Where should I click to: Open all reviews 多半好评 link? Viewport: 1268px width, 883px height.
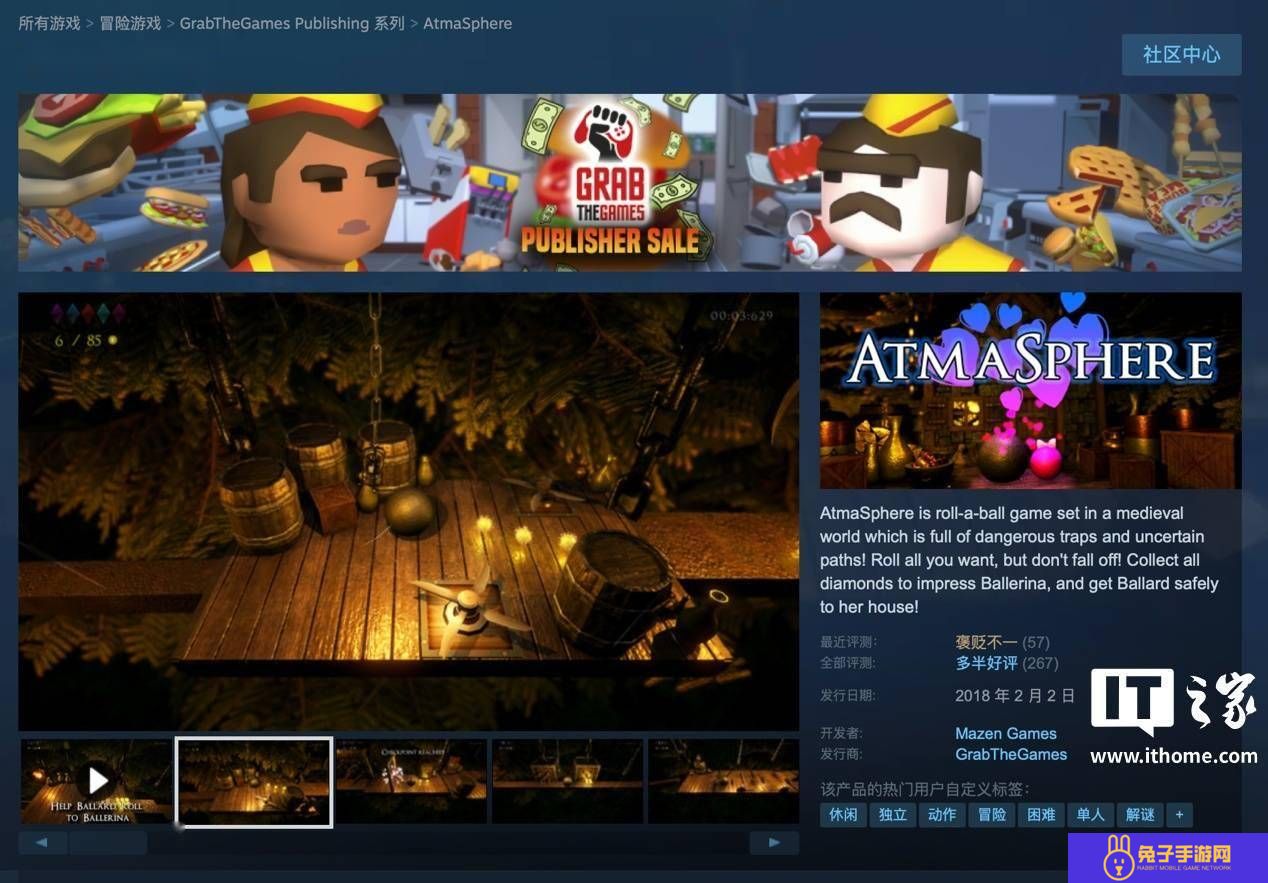point(986,663)
